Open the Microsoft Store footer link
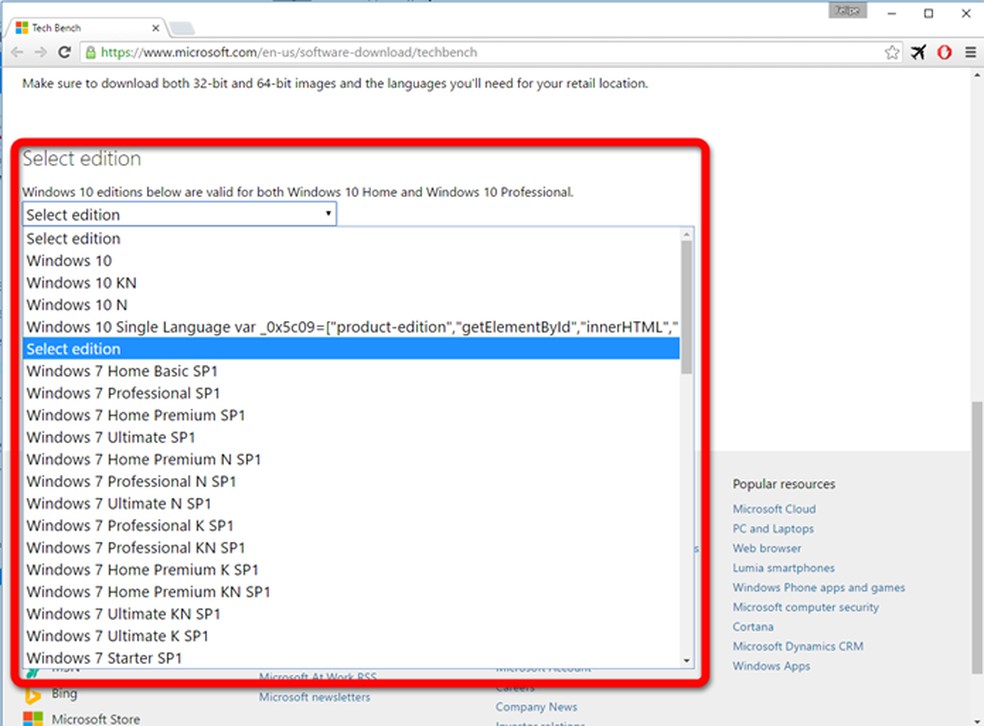 pos(96,719)
